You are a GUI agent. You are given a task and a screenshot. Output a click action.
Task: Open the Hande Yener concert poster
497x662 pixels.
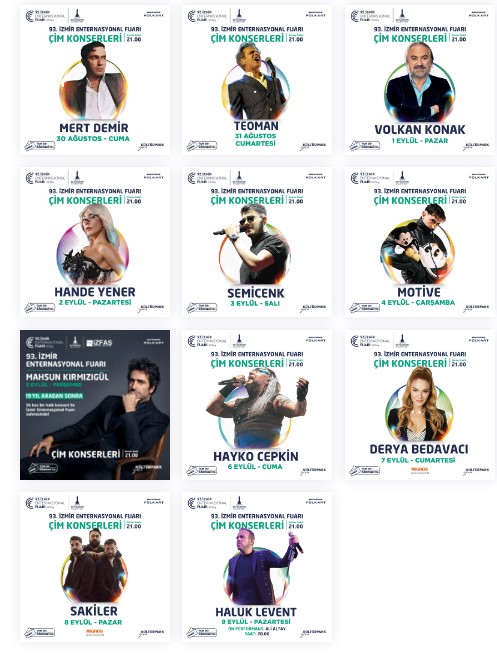tap(95, 242)
